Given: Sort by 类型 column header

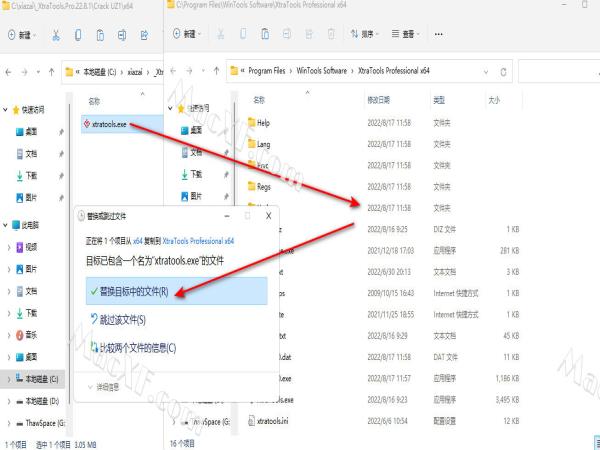Looking at the screenshot, I should tap(439, 100).
